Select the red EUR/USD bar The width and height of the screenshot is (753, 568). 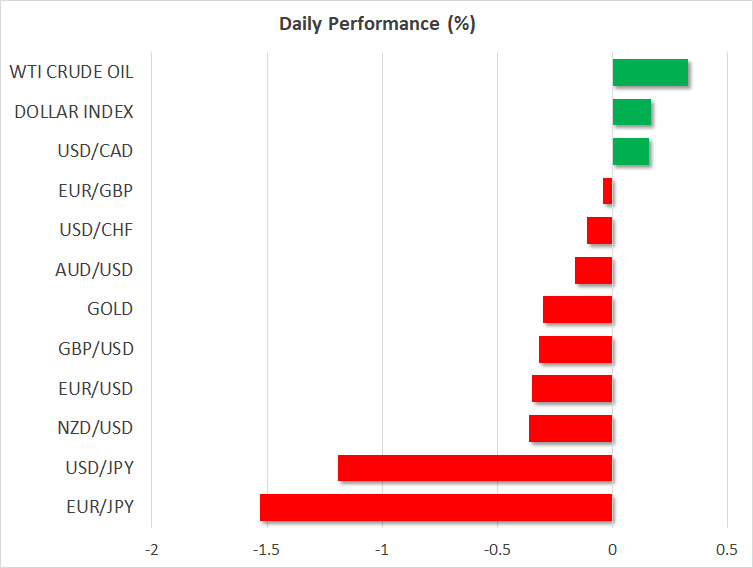(571, 388)
